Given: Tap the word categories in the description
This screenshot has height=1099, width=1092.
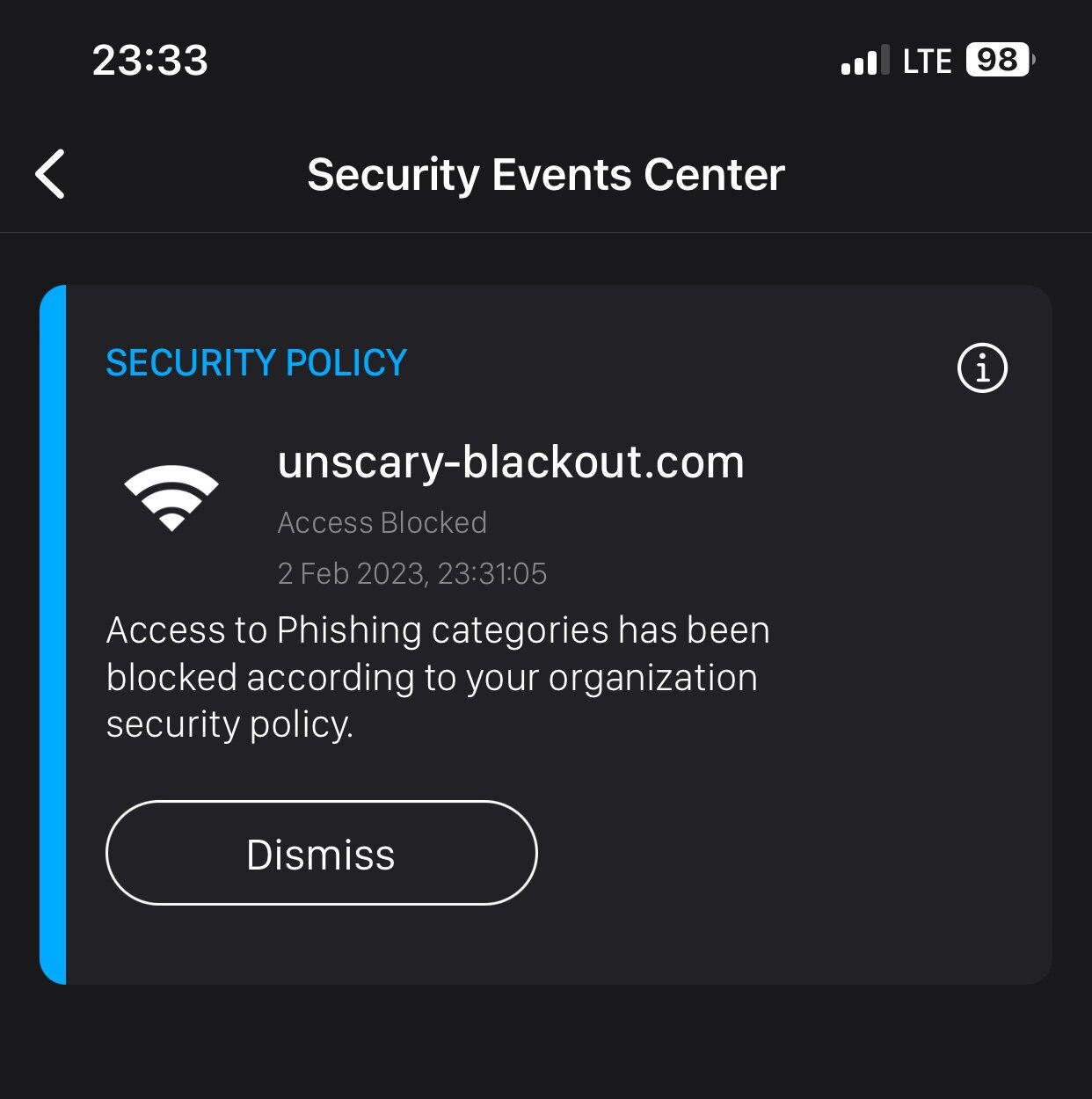Looking at the screenshot, I should point(520,630).
